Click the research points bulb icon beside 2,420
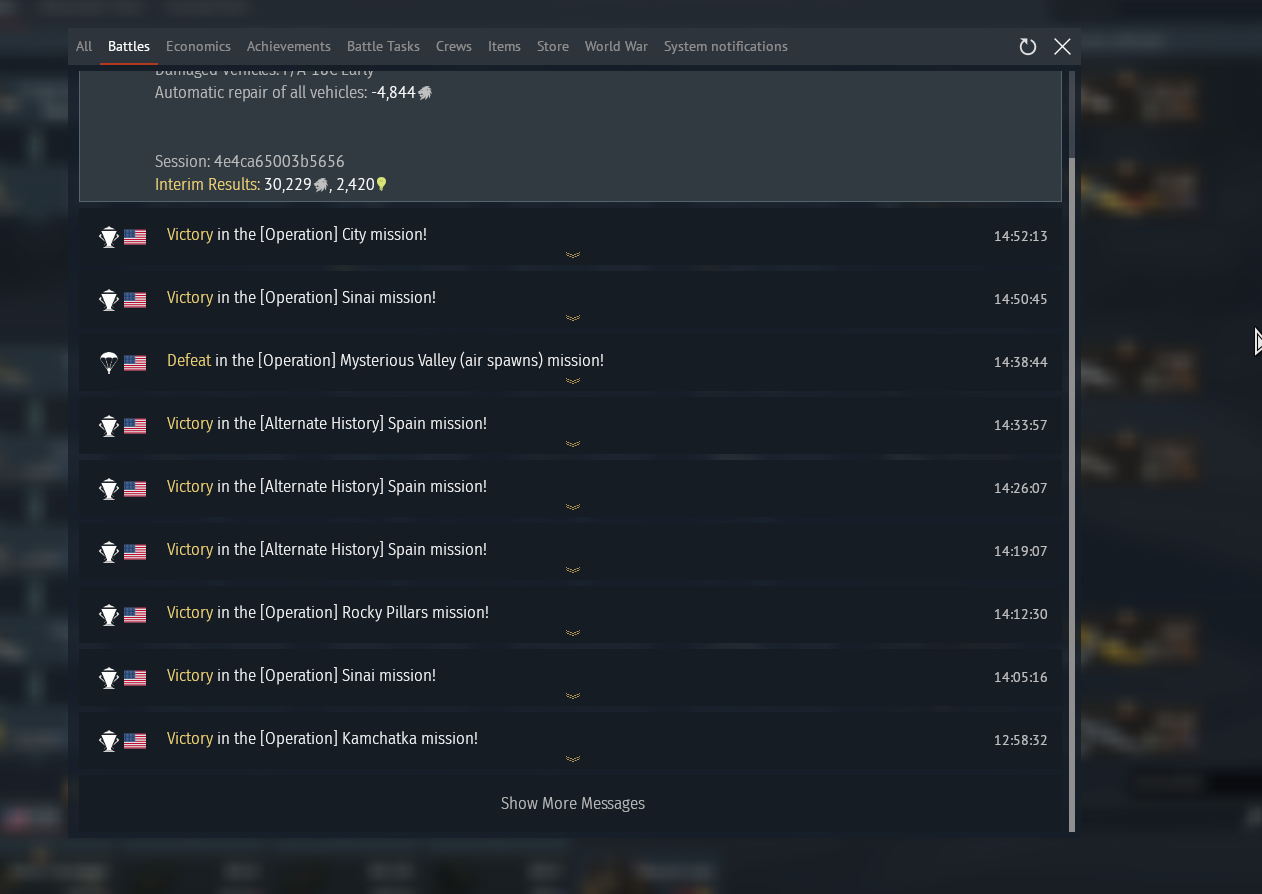Viewport: 1262px width, 894px height. coord(381,184)
